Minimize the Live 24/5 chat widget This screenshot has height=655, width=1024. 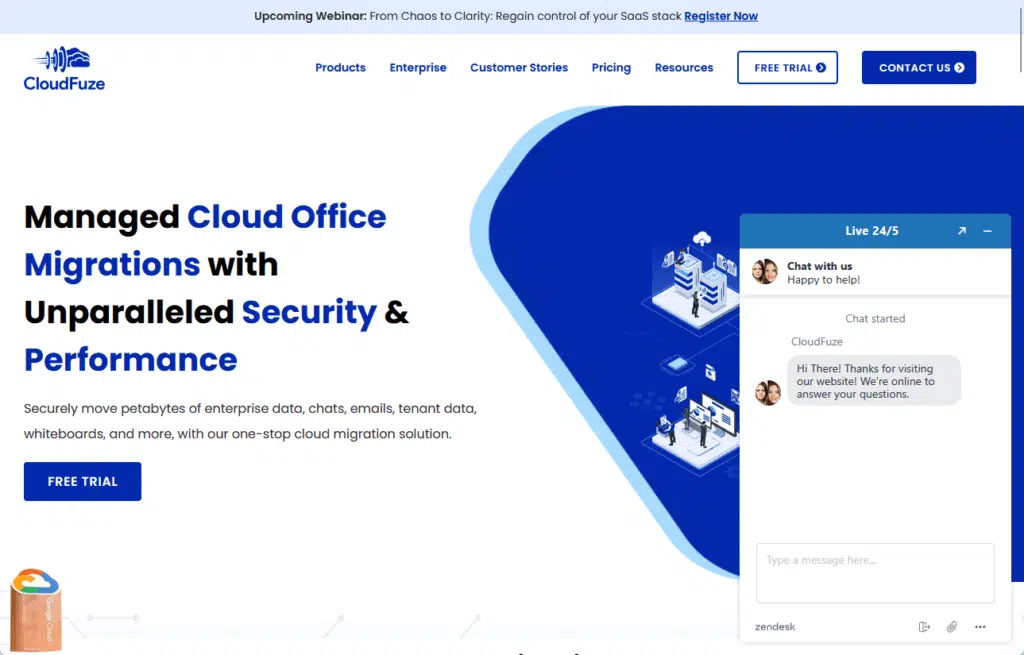(987, 231)
